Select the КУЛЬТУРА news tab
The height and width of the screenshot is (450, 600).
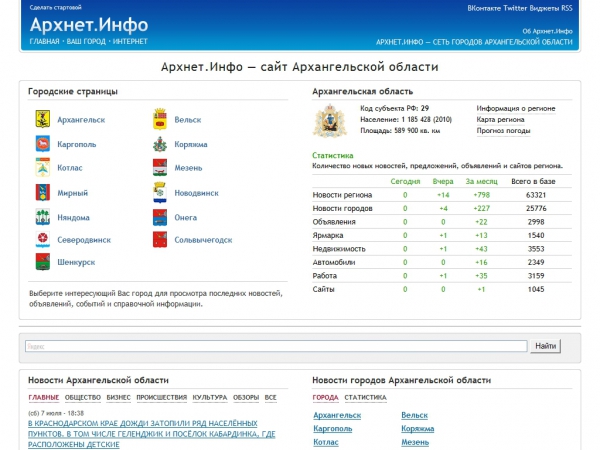click(210, 397)
